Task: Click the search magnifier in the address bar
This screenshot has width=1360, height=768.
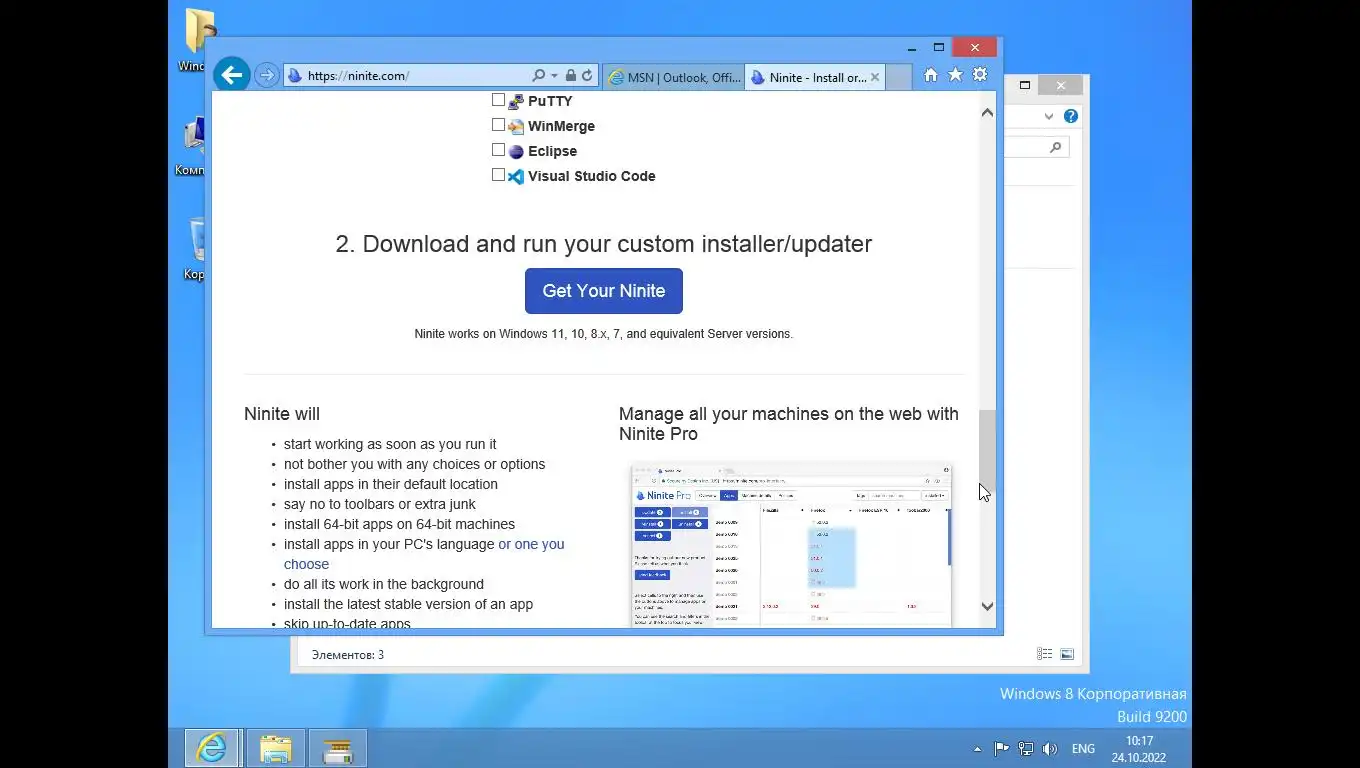Action: coord(538,76)
